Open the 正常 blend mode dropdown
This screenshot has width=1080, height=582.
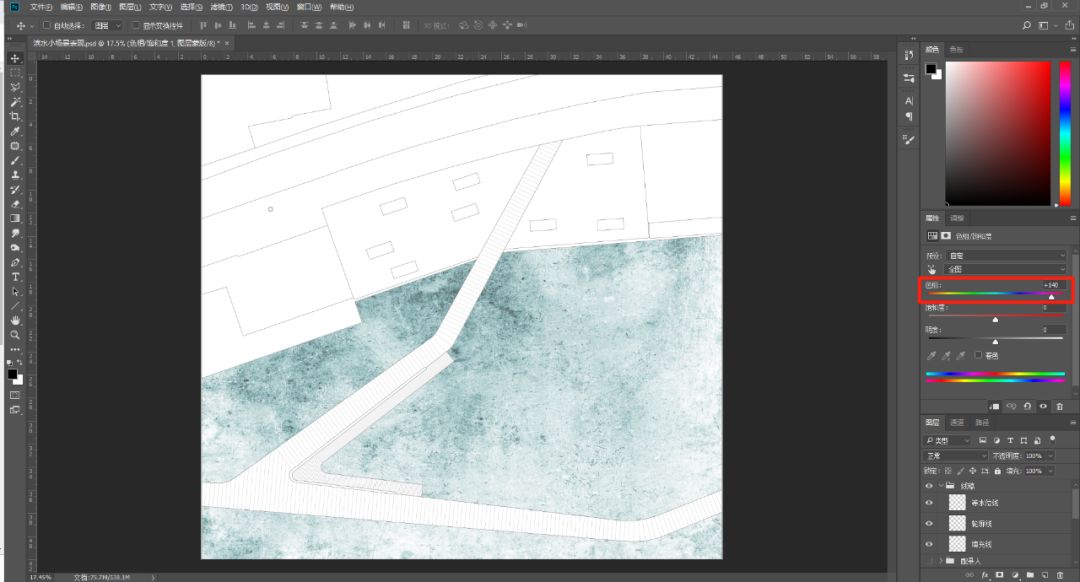(x=956, y=456)
